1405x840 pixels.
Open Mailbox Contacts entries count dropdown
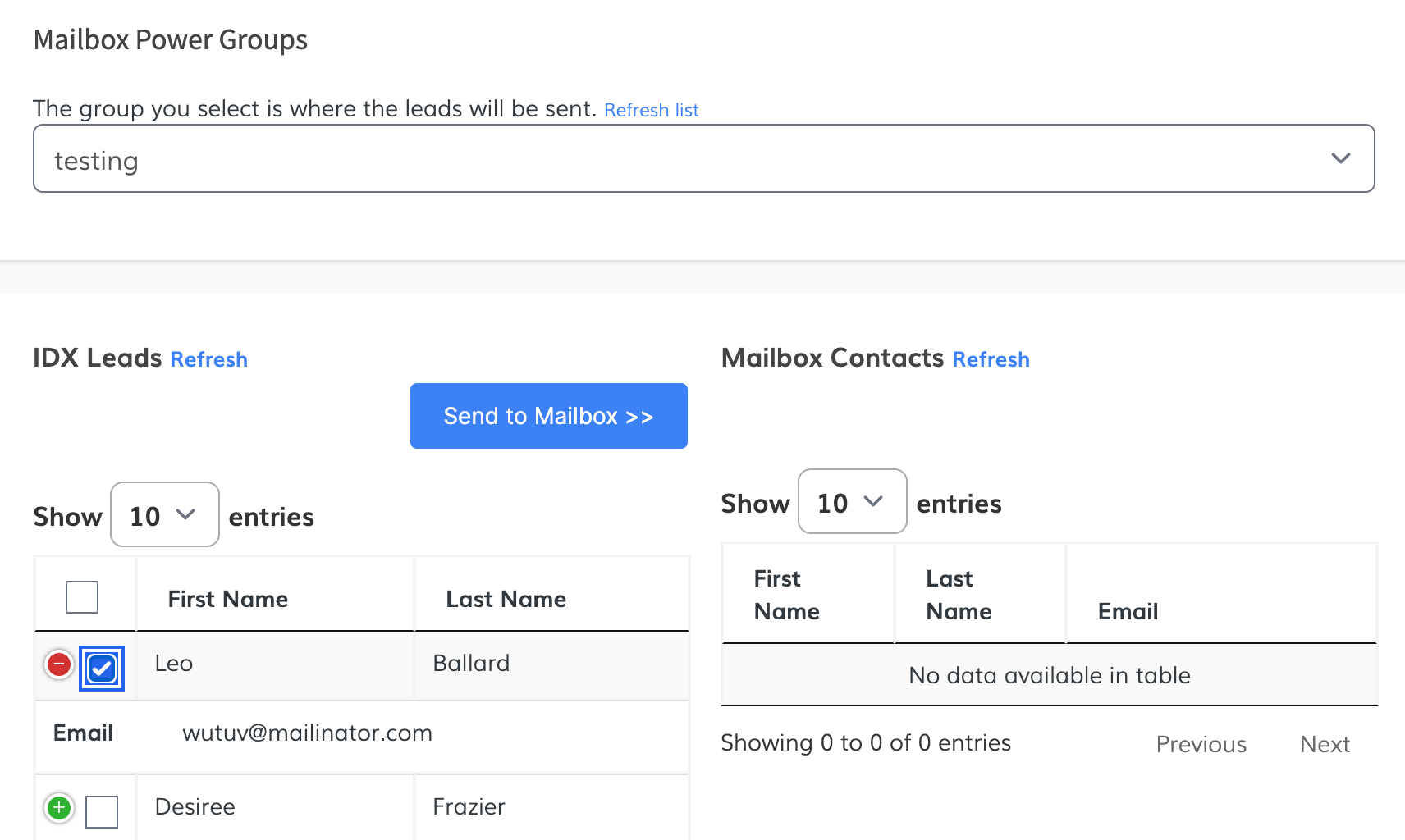click(x=852, y=502)
